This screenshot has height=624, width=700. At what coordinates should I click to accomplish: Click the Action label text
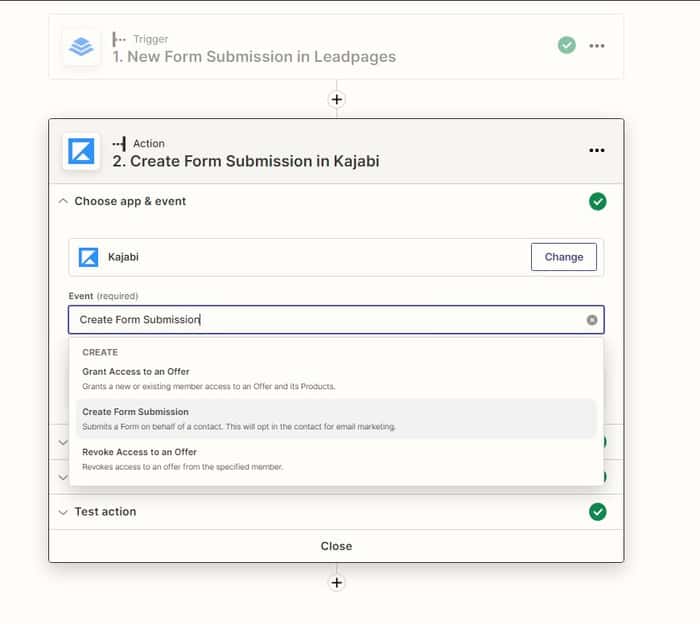point(149,143)
